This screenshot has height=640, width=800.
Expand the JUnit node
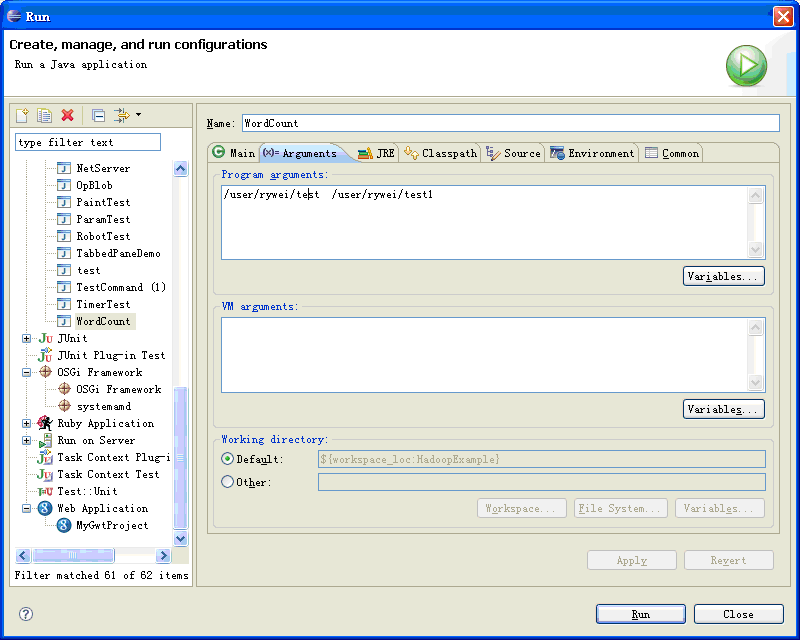(x=25, y=338)
